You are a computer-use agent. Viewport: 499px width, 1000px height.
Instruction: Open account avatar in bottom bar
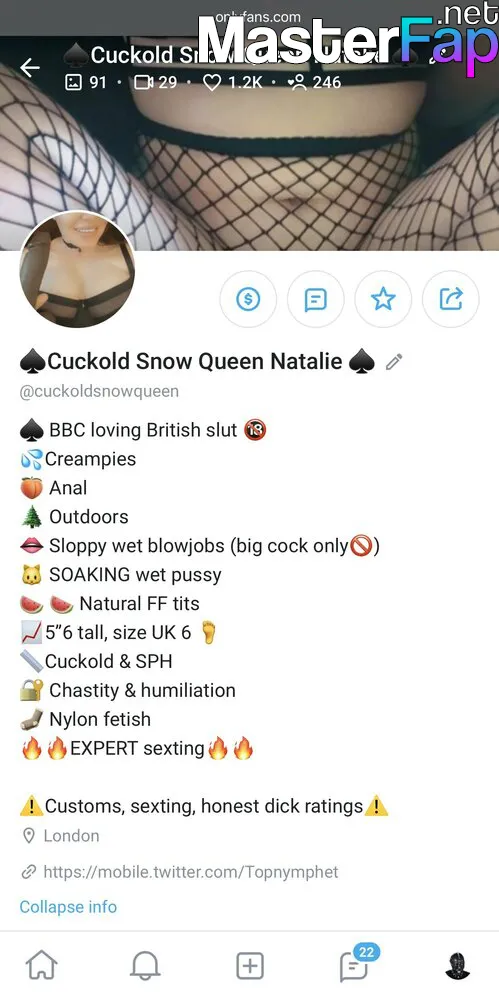tap(458, 966)
